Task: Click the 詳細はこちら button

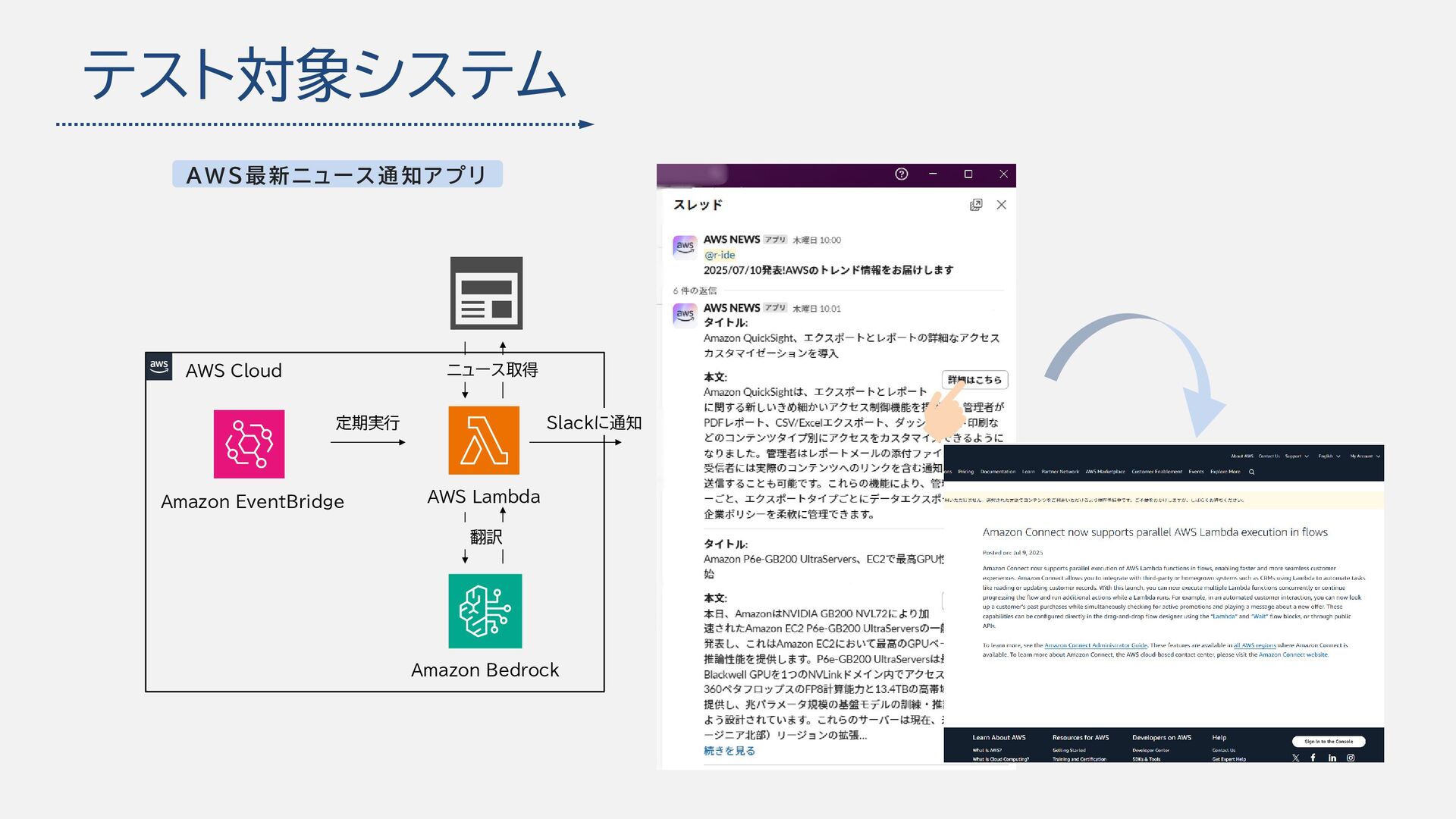Action: tap(974, 379)
